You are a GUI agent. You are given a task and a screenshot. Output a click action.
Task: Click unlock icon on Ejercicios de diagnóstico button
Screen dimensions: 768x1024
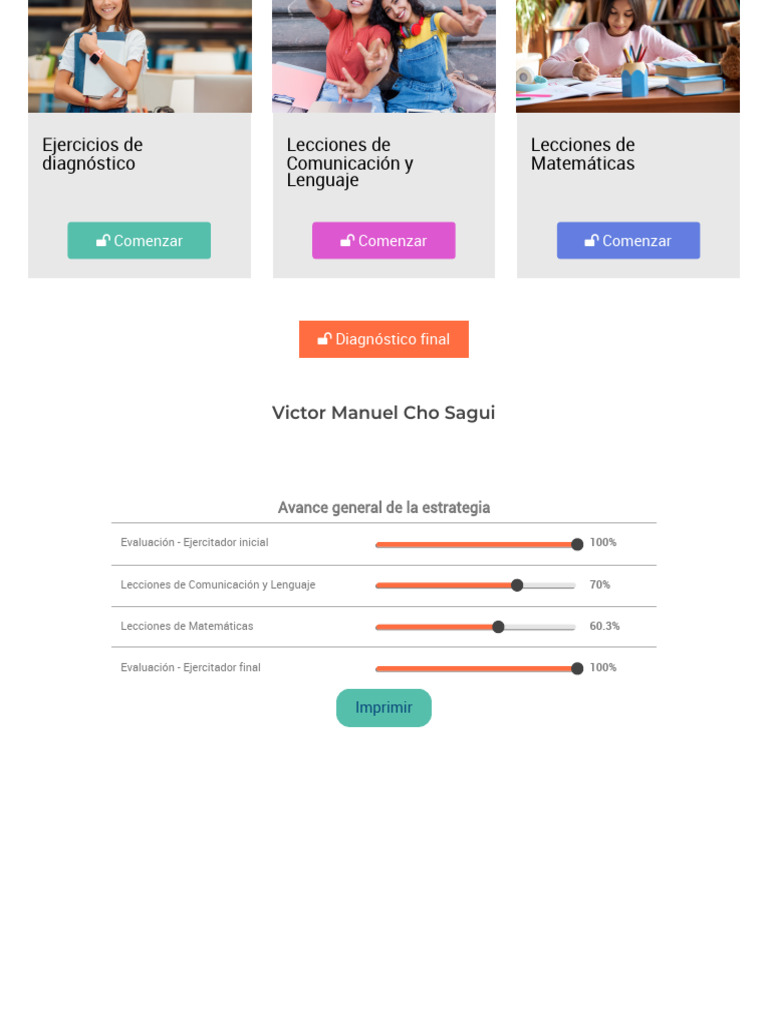pos(103,241)
